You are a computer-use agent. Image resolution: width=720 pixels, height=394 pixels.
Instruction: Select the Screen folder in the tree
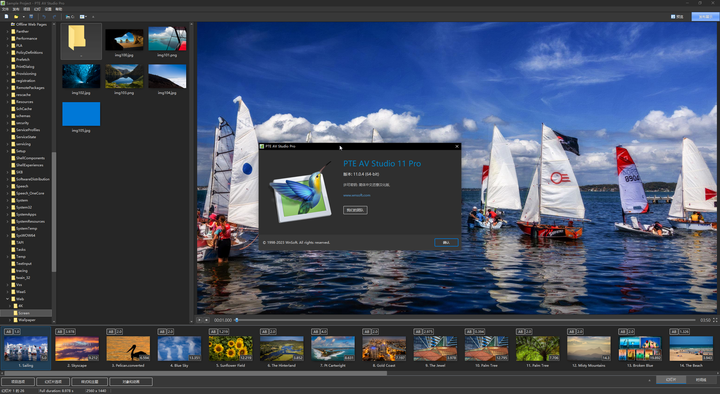(24, 313)
